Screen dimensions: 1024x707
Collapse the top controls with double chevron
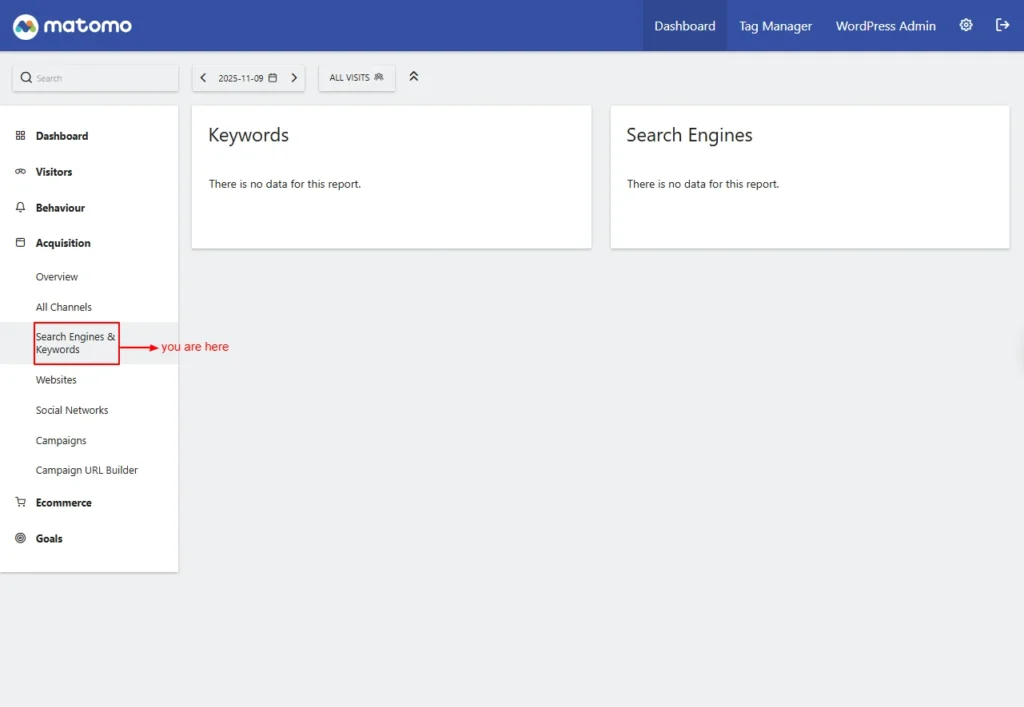click(414, 77)
